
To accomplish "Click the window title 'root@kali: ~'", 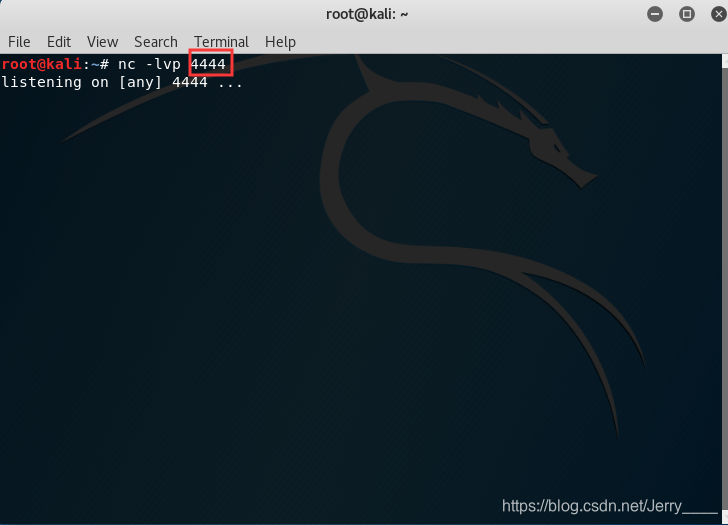I will click(367, 14).
